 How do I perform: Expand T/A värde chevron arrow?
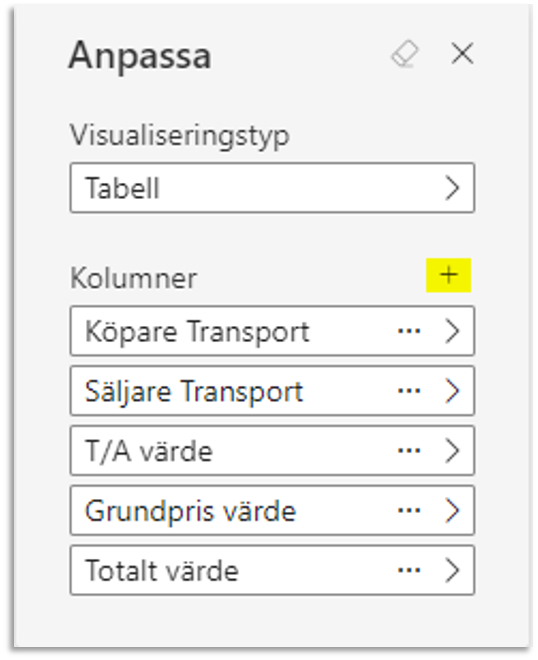[452, 451]
